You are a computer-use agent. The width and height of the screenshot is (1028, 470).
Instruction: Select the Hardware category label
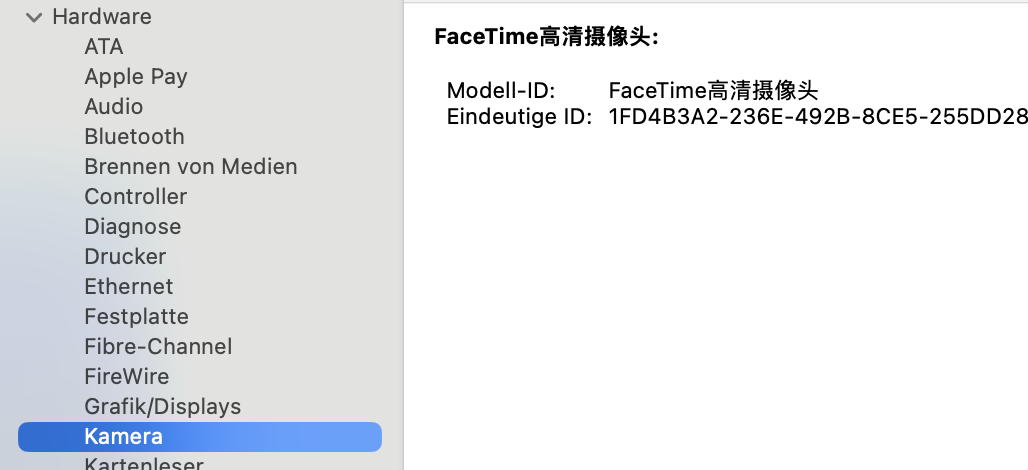(102, 17)
